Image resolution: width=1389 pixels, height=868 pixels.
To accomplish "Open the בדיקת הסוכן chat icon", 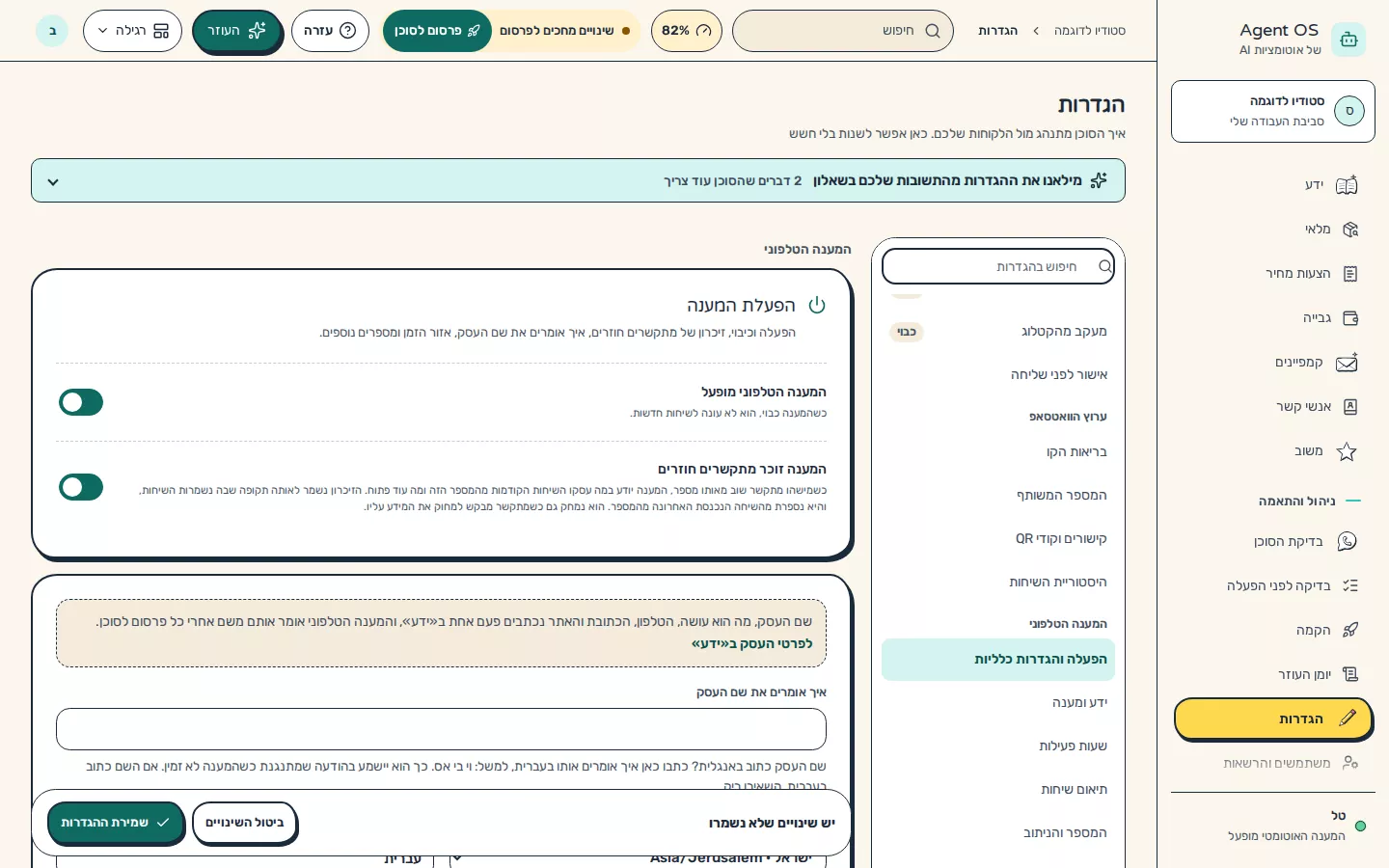I will [1347, 542].
